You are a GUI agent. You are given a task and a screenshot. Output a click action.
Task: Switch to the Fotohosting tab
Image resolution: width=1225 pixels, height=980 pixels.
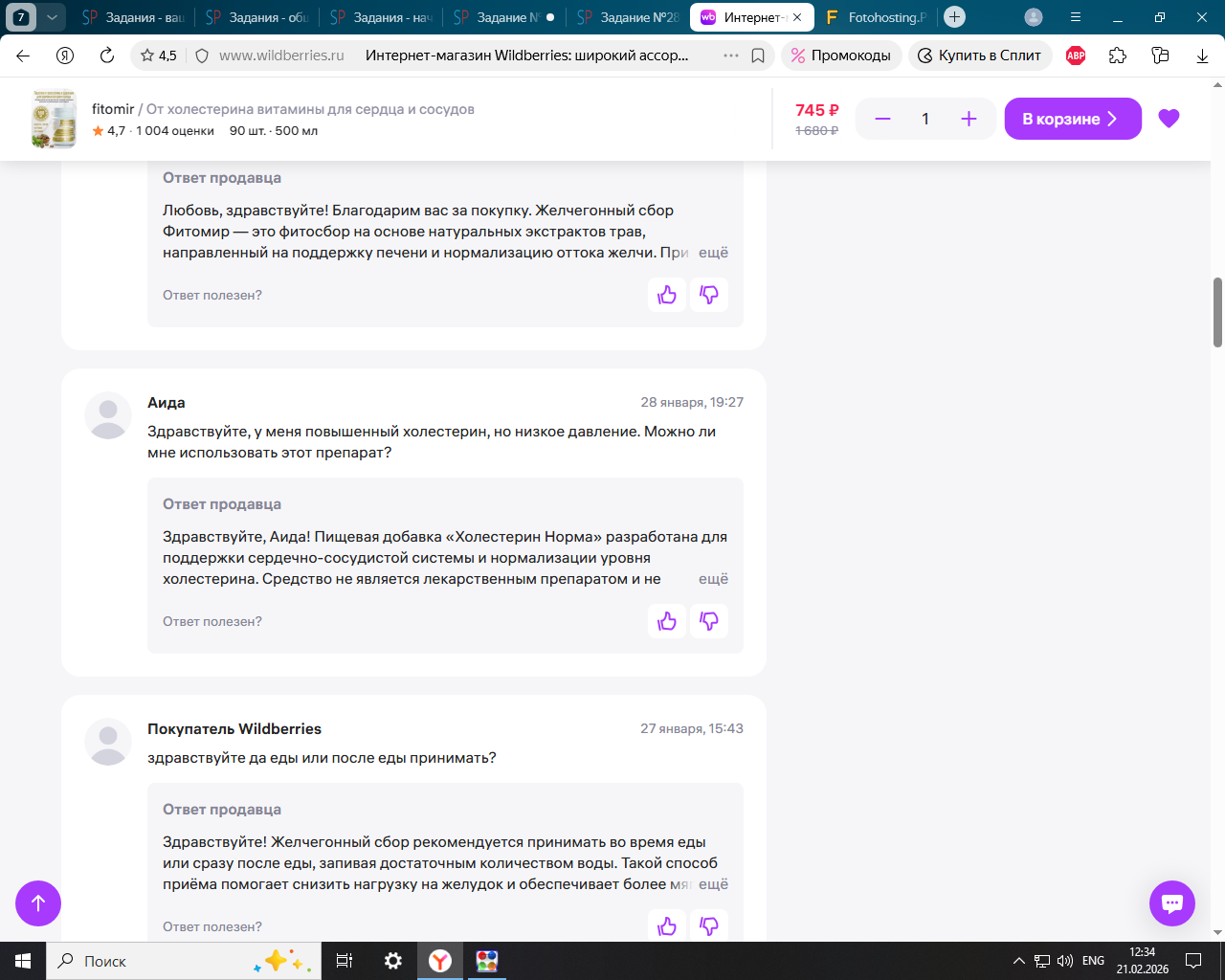(876, 17)
